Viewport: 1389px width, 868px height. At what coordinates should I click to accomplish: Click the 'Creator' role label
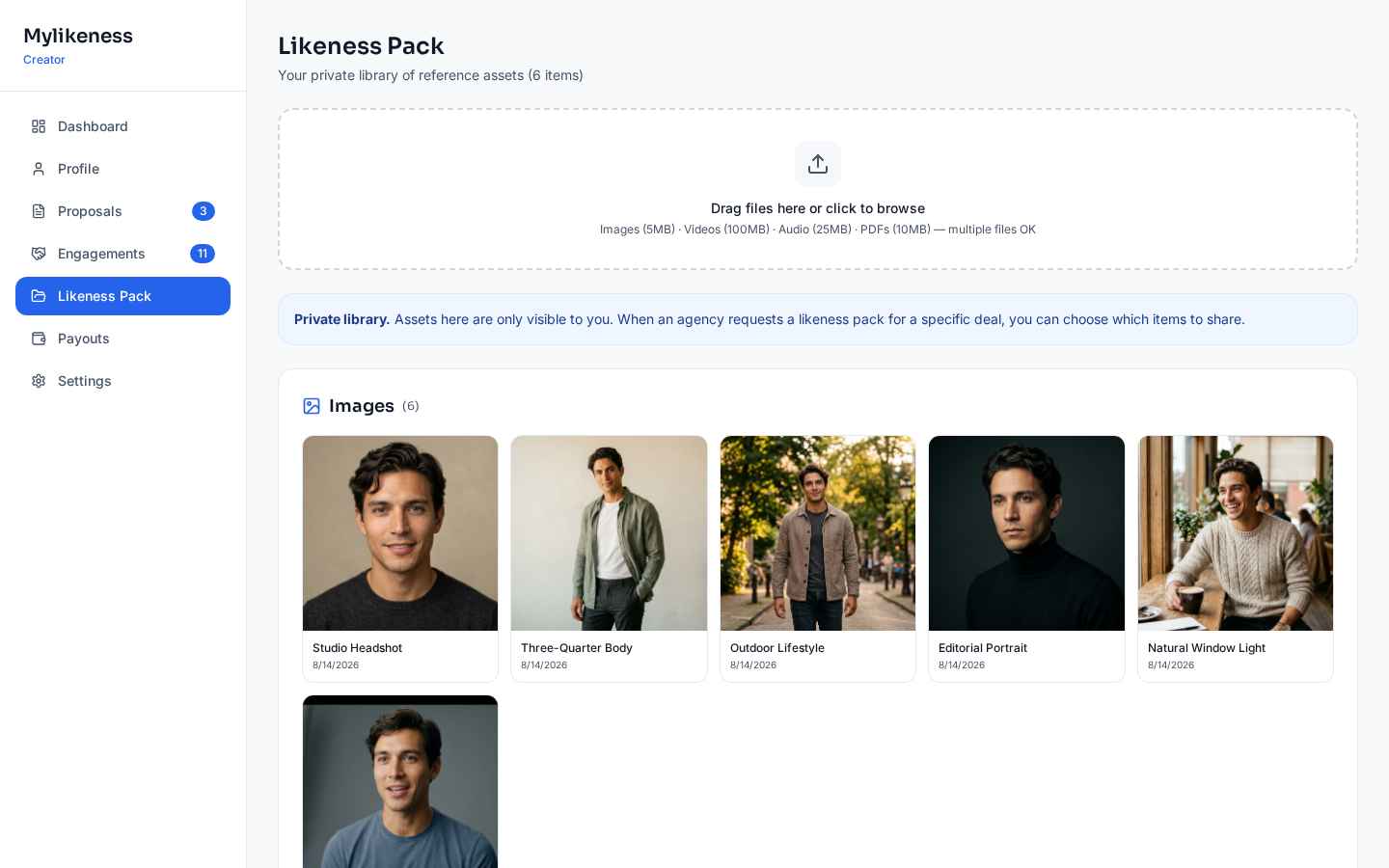tap(44, 60)
